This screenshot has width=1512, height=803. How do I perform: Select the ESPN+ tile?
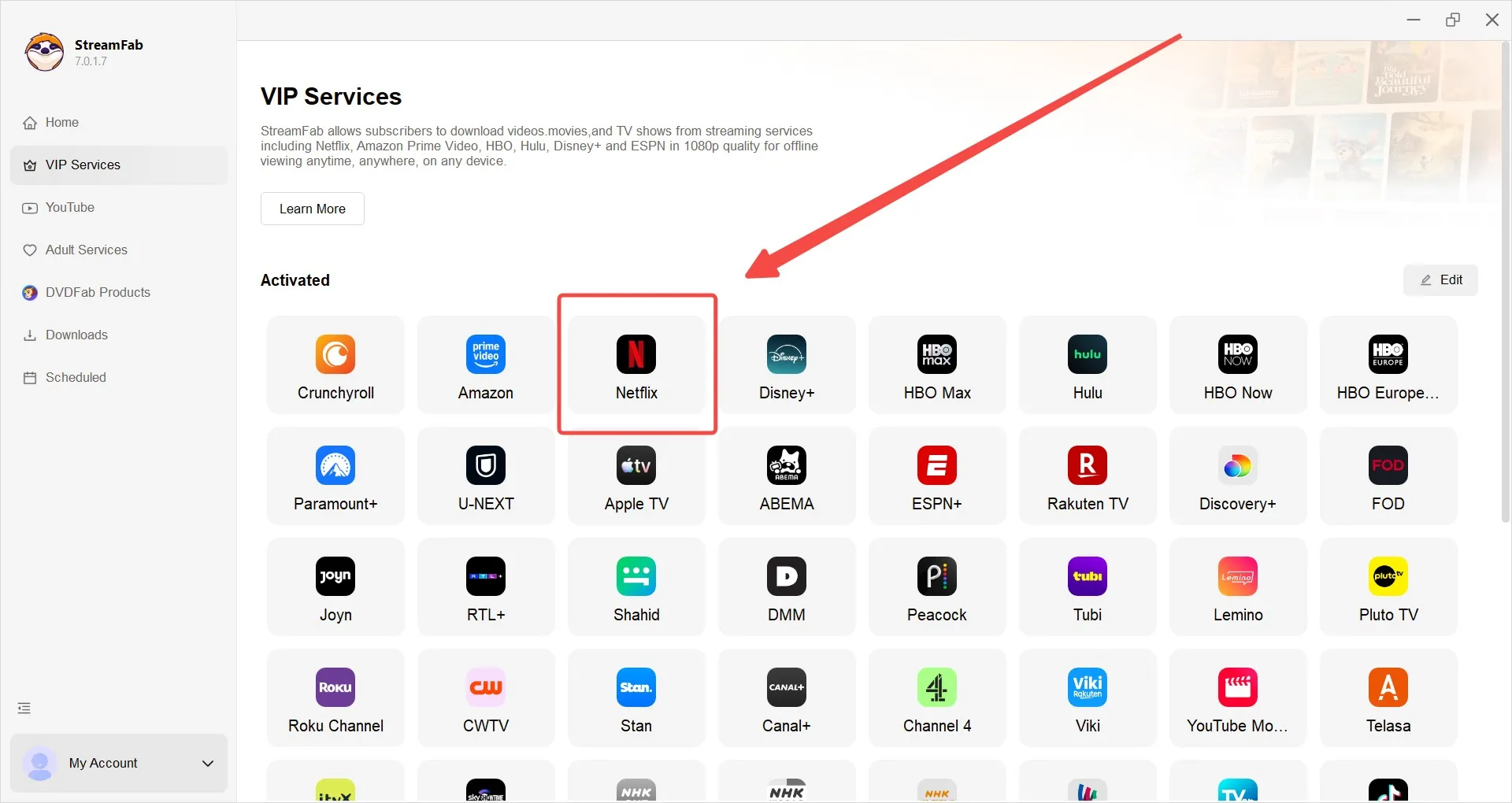click(937, 476)
